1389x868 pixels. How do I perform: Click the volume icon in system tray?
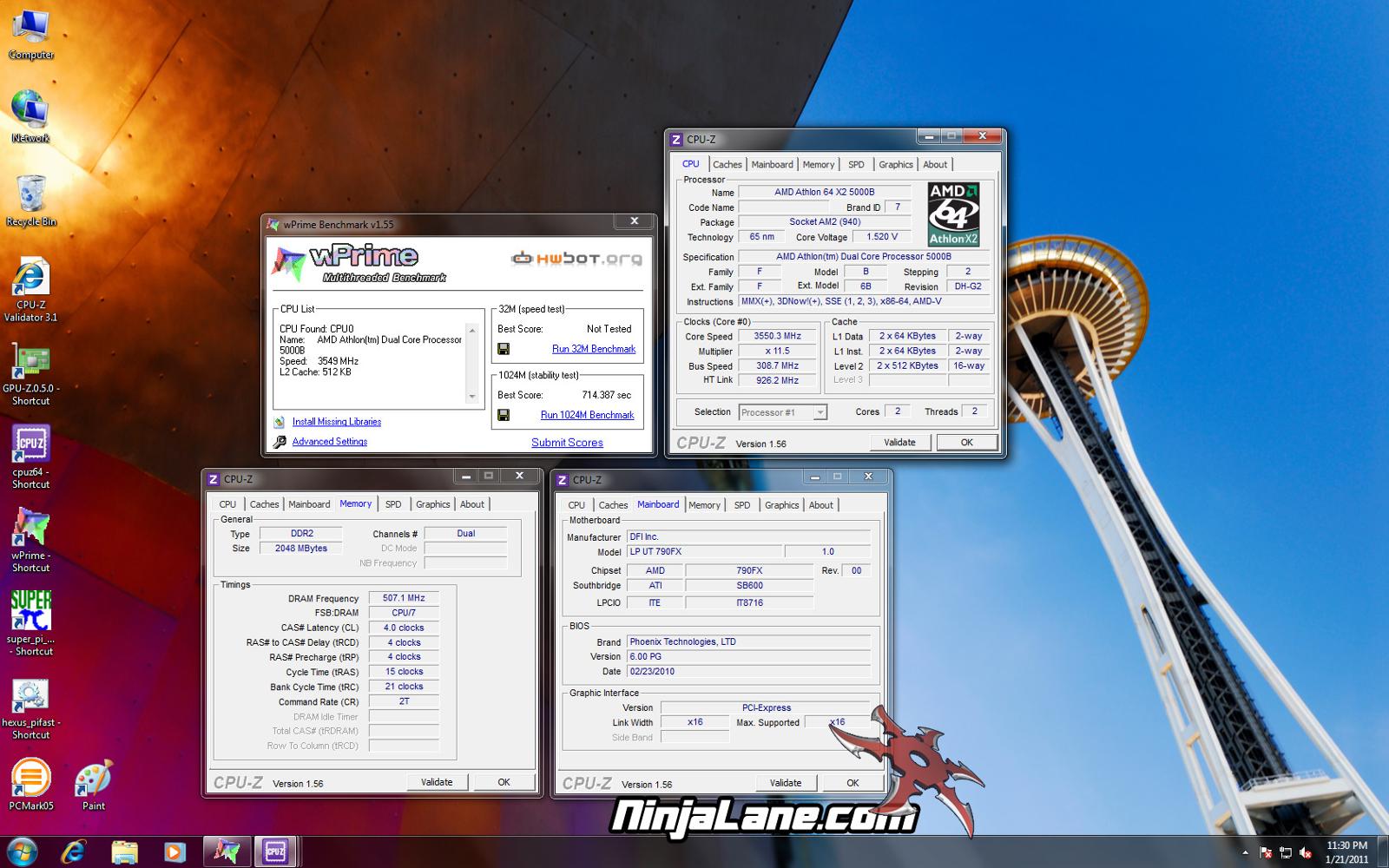tap(1305, 853)
